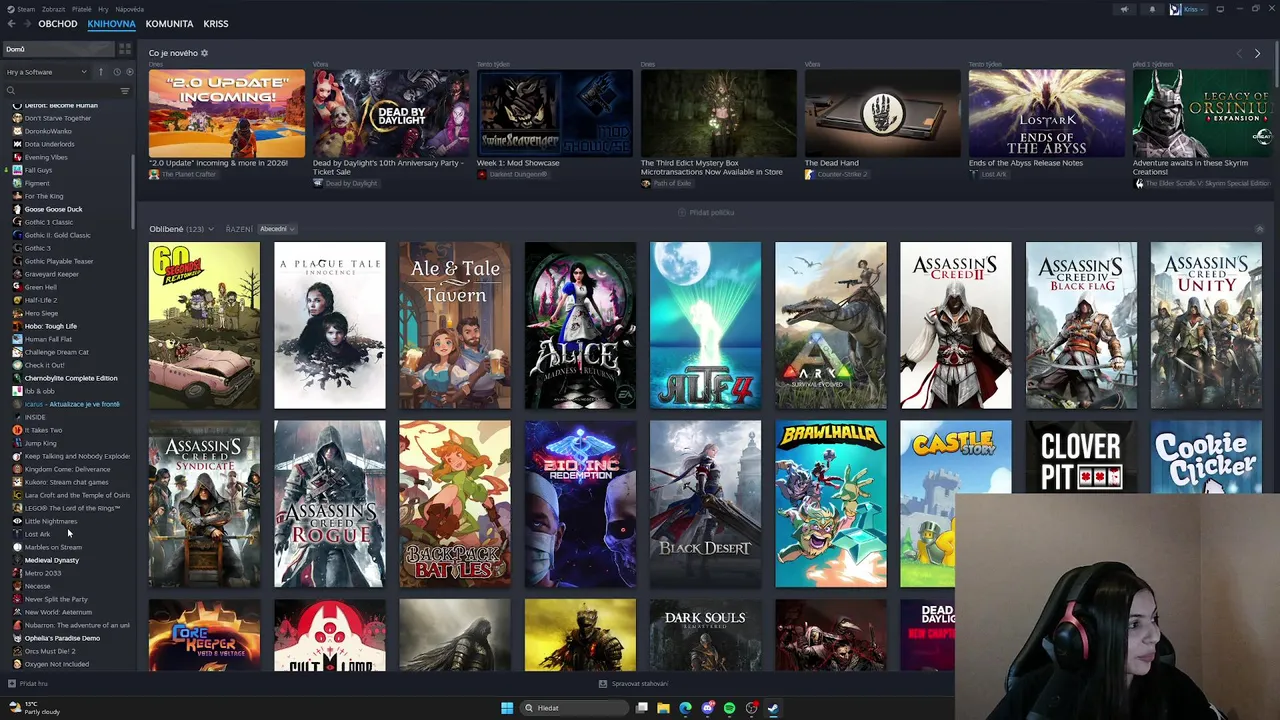Open Dead by Daylight anniversary news thumbnail

tap(391, 113)
